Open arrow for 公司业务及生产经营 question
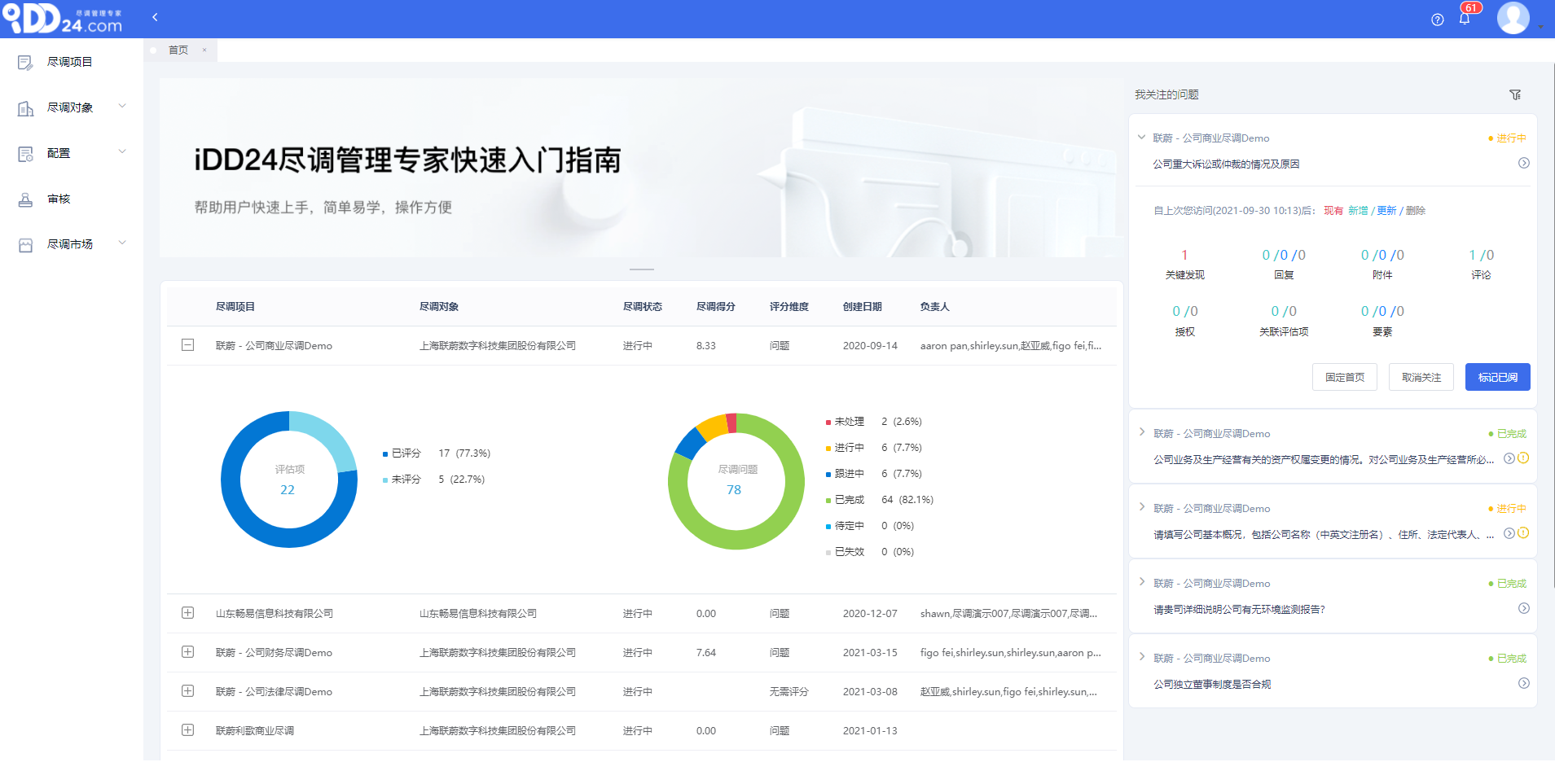Image resolution: width=1555 pixels, height=784 pixels. (1509, 458)
